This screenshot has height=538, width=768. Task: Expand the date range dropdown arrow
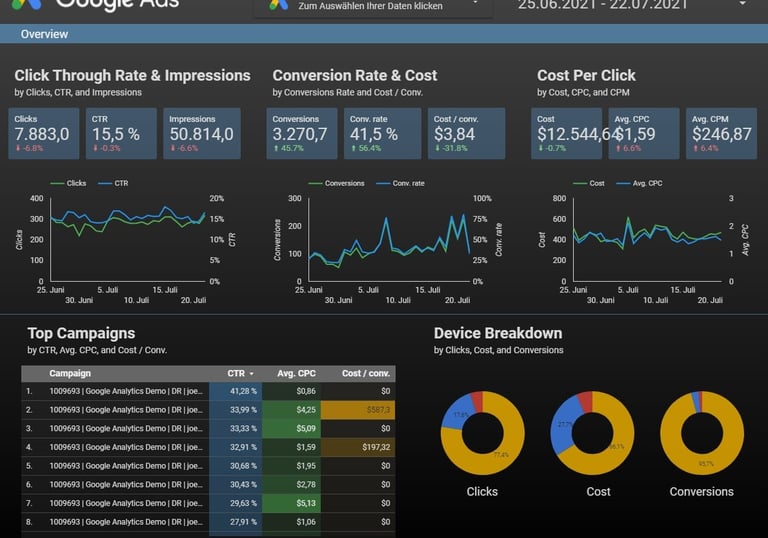coord(743,3)
